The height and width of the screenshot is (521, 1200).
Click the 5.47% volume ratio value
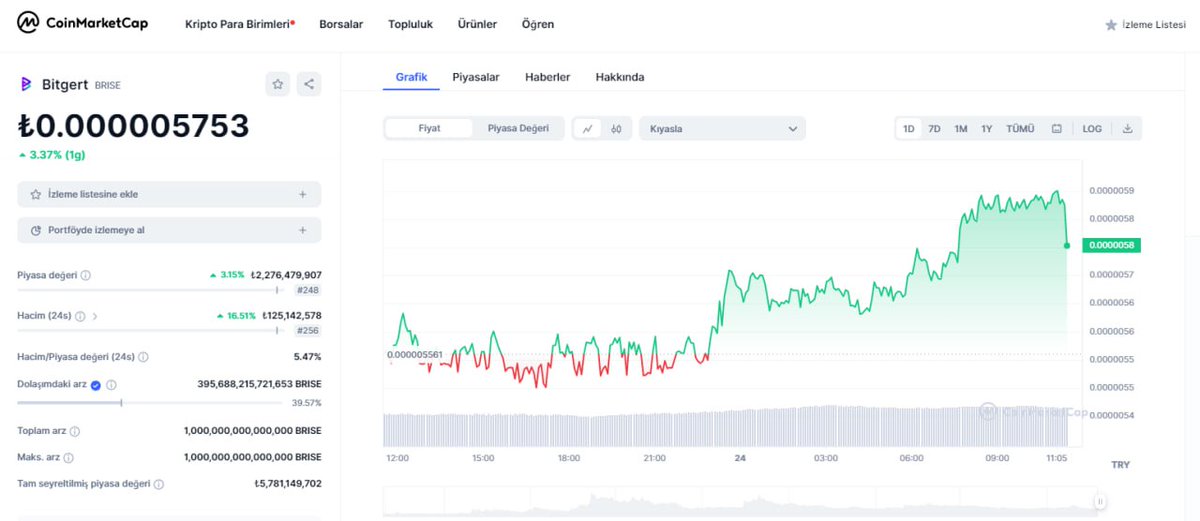pyautogui.click(x=307, y=357)
